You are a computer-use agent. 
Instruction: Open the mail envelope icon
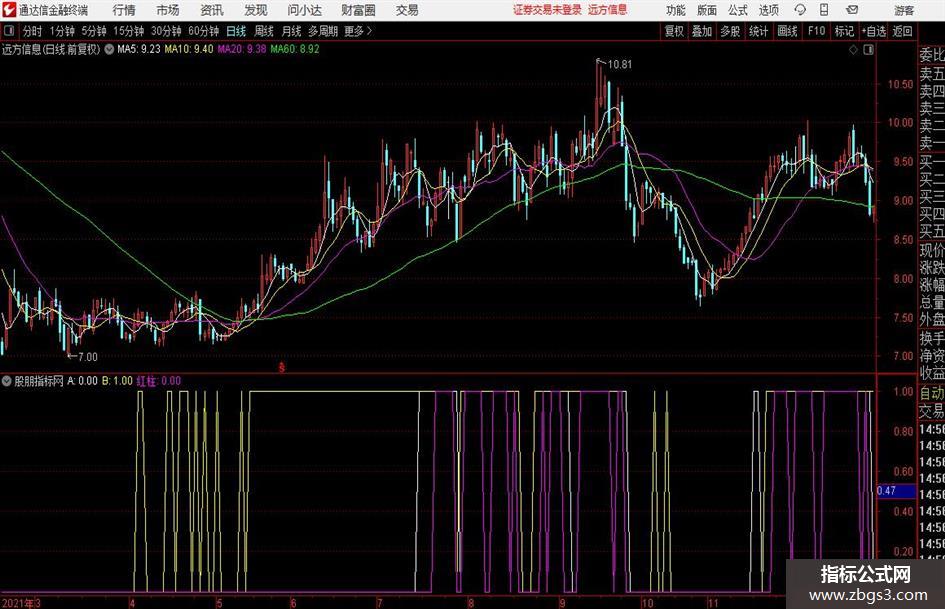[852, 10]
